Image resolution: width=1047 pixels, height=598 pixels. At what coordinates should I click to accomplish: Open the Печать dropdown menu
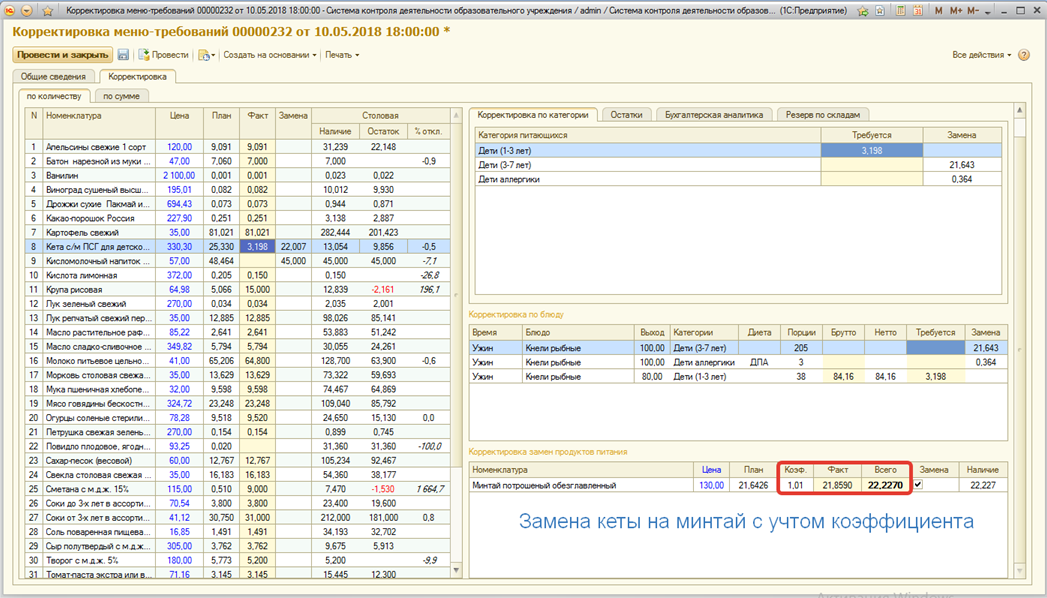point(342,55)
